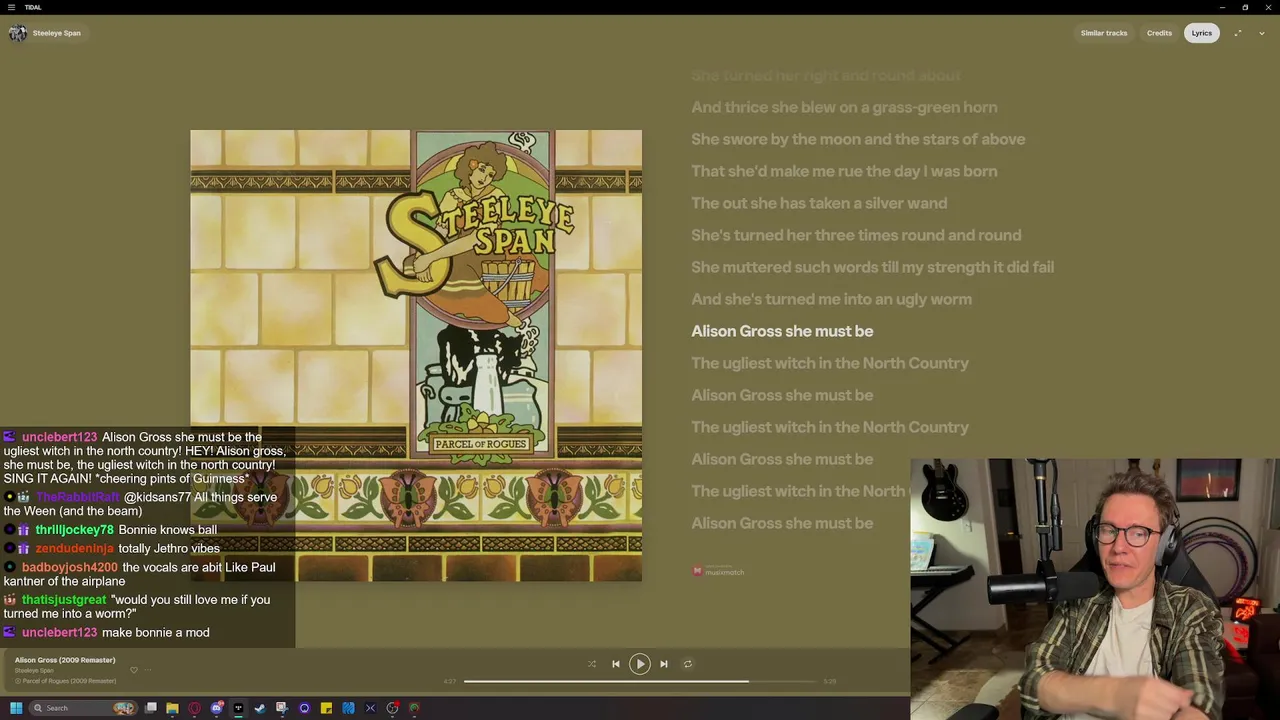Image resolution: width=1280 pixels, height=720 pixels.
Task: Jump to lyric 'The out she has taken a silver wand'
Action: [x=819, y=203]
